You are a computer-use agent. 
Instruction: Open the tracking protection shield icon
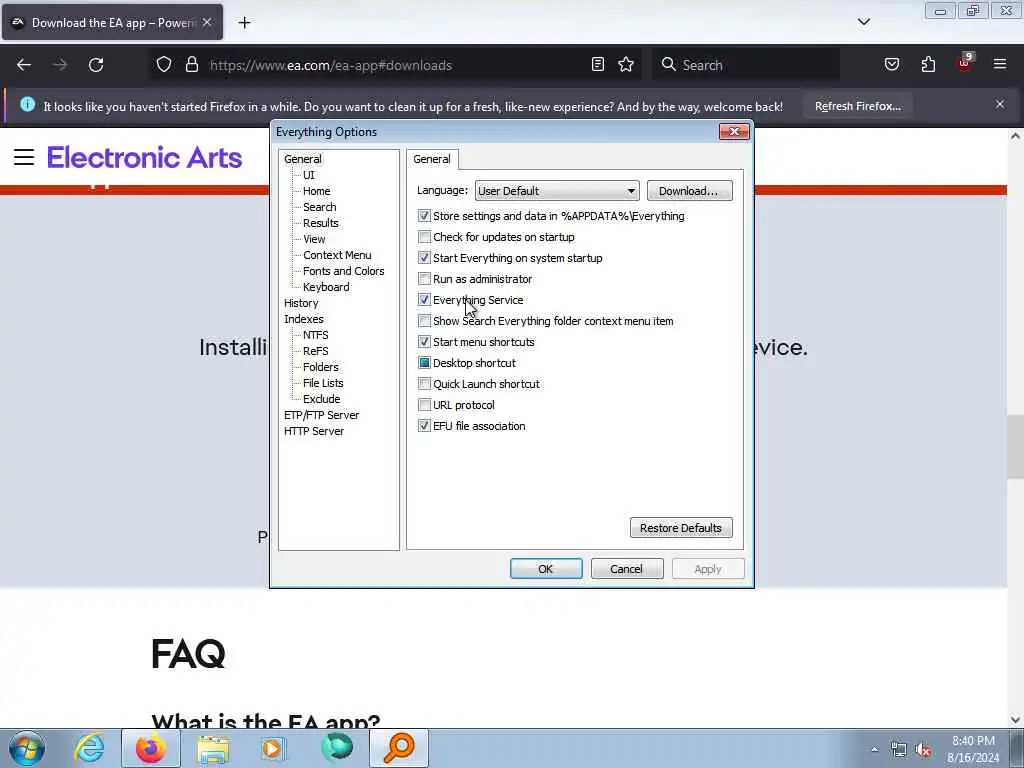[x=164, y=65]
